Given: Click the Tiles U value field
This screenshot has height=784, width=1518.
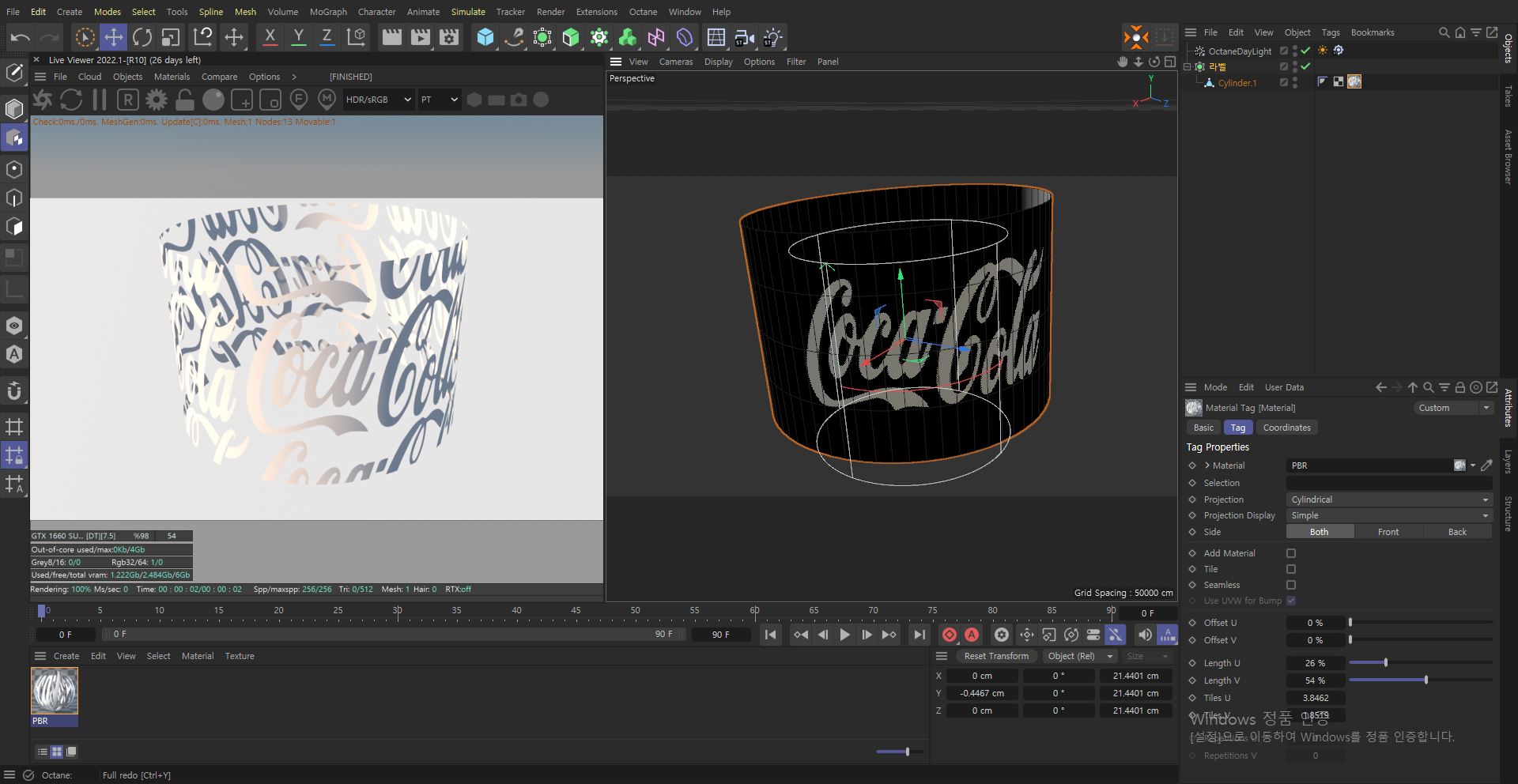Looking at the screenshot, I should [x=1316, y=698].
